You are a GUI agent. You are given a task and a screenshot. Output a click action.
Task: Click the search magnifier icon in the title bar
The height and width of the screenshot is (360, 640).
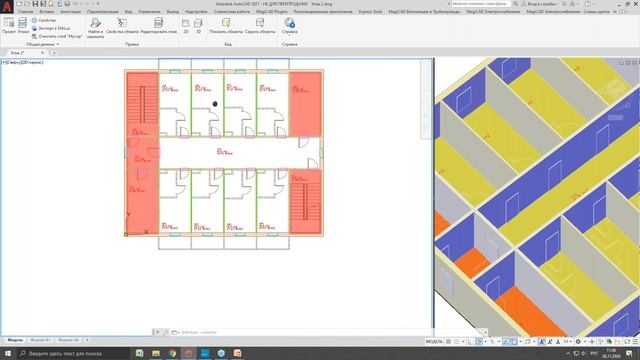[516, 4]
